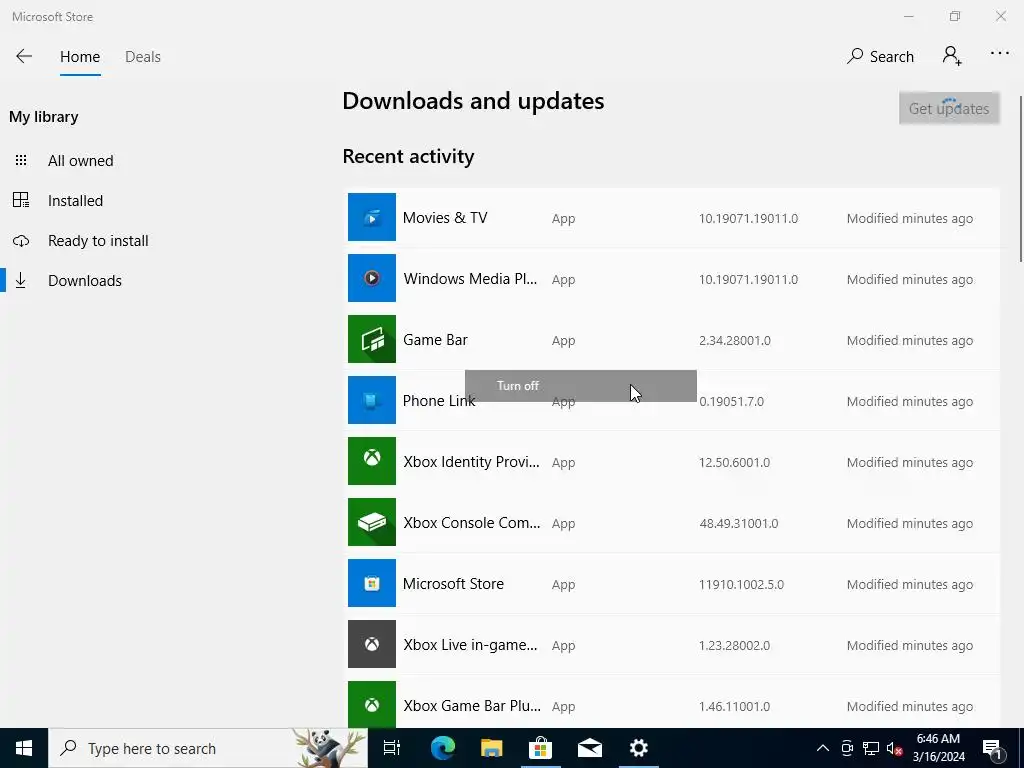Image resolution: width=1024 pixels, height=768 pixels.
Task: Click the Phone Link name
Action: click(x=439, y=401)
